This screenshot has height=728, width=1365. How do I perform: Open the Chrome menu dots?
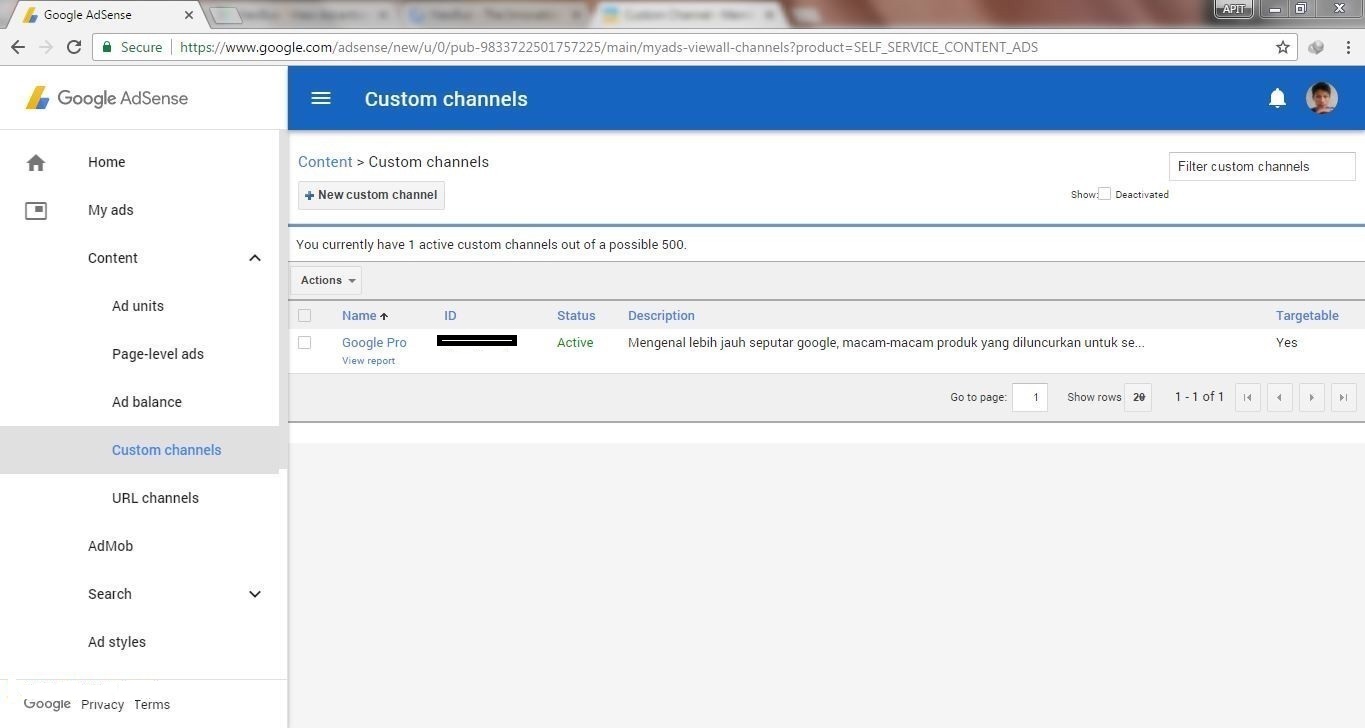pos(1348,47)
